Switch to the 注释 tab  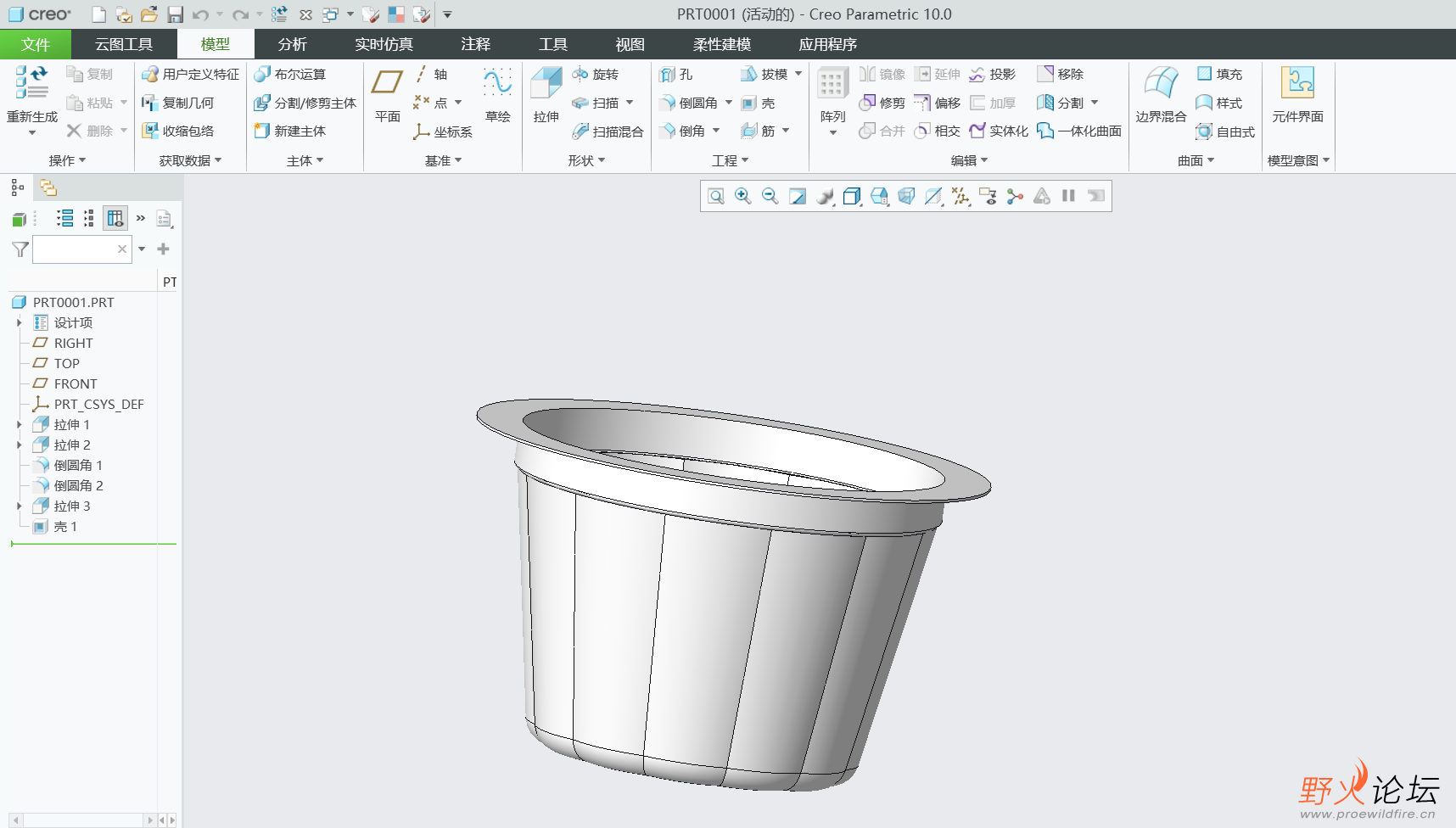tap(475, 44)
